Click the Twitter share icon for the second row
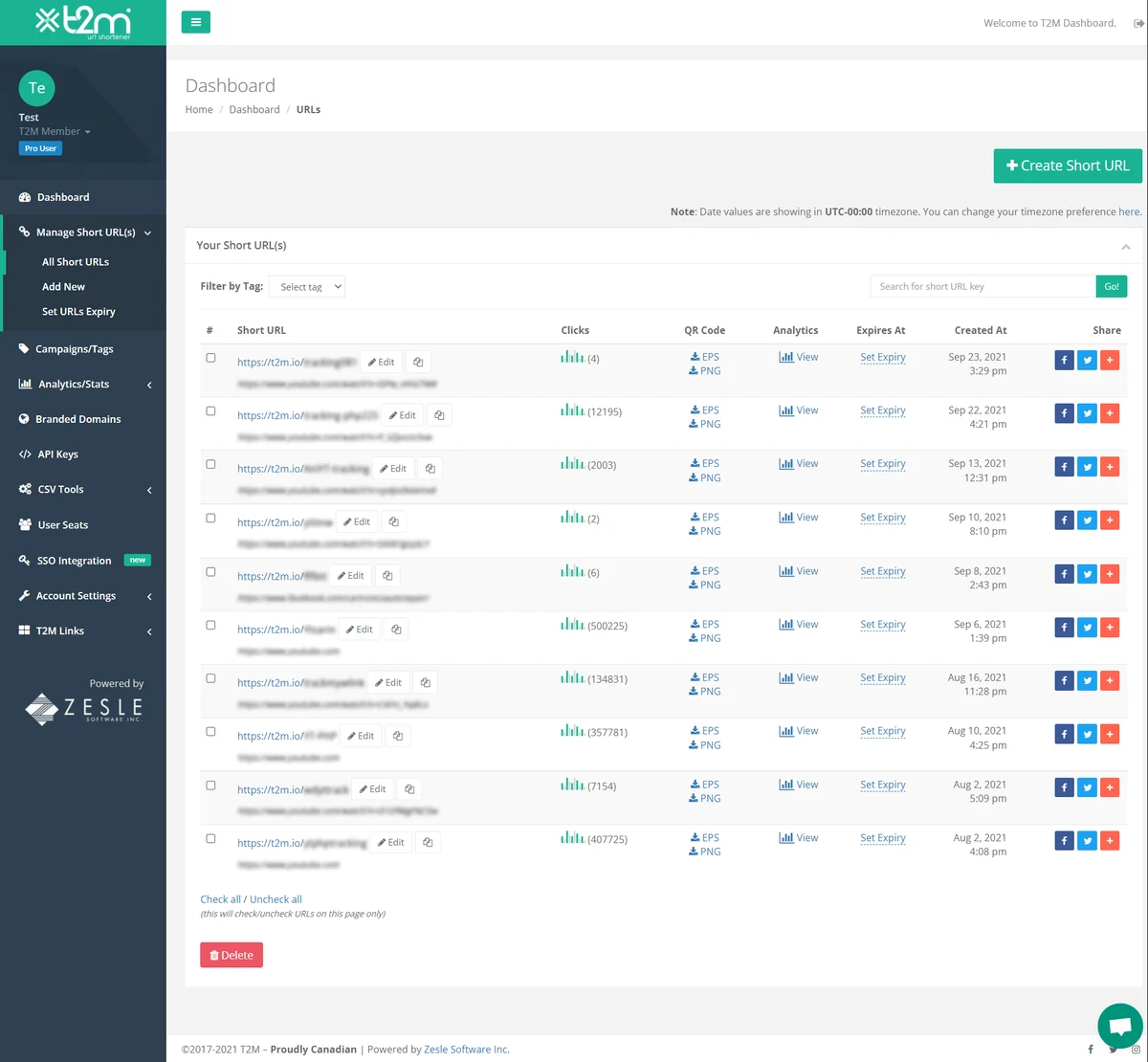Screen dimensions: 1148x1062 pyautogui.click(x=1087, y=412)
